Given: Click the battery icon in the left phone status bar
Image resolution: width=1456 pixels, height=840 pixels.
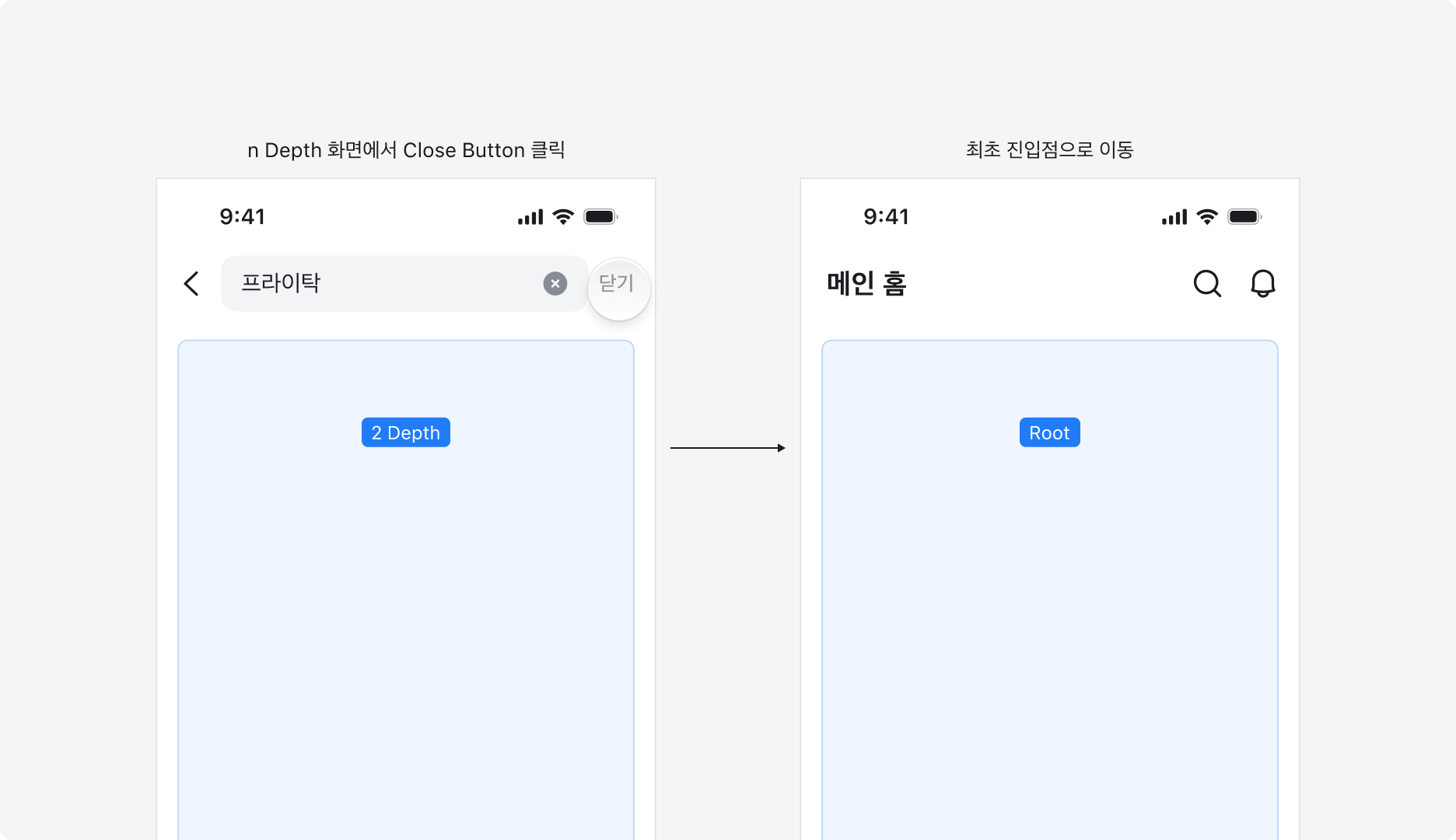Looking at the screenshot, I should pos(601,217).
